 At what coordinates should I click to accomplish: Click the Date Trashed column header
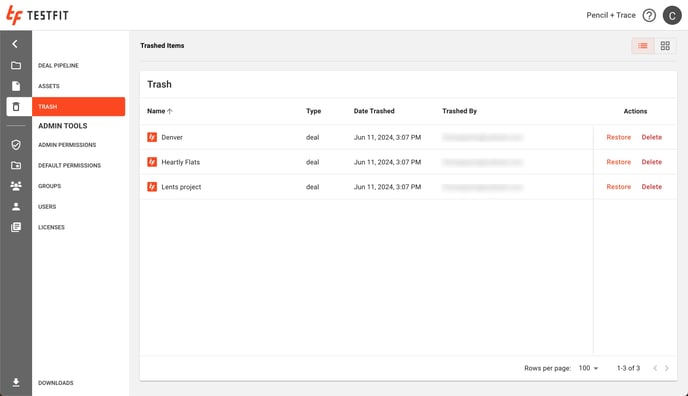pyautogui.click(x=374, y=111)
